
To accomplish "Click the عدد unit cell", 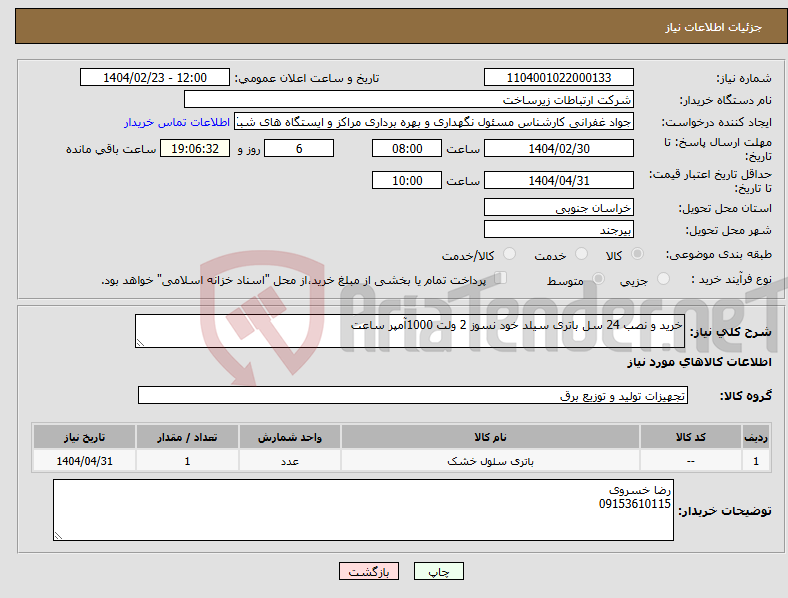I will point(290,461).
